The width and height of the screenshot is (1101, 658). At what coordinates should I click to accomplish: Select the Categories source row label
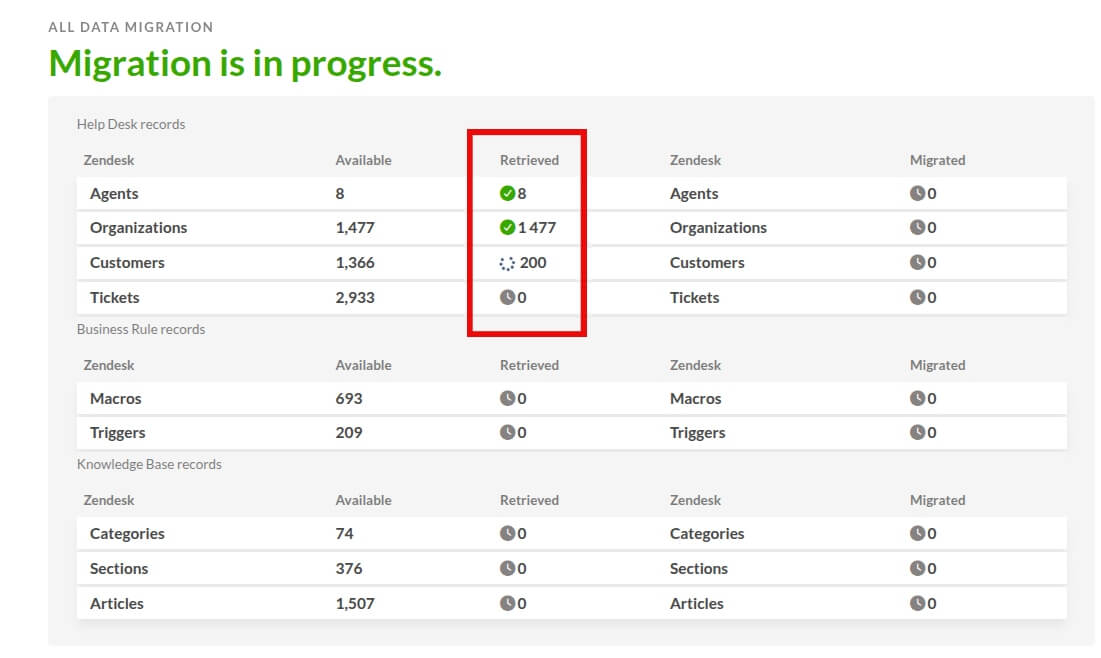point(127,534)
